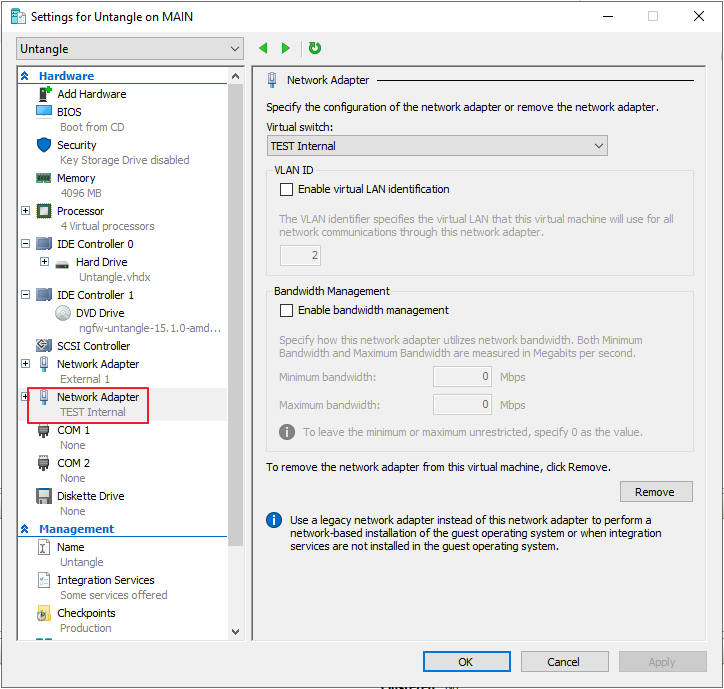This screenshot has width=724, height=689.
Task: Close the Settings for Untangle window
Action: click(699, 16)
